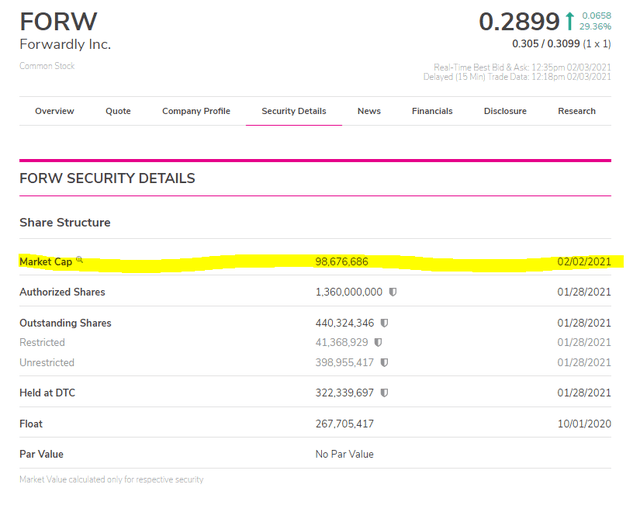Click the value 1,360,000,000
This screenshot has width=640, height=512.
point(349,292)
